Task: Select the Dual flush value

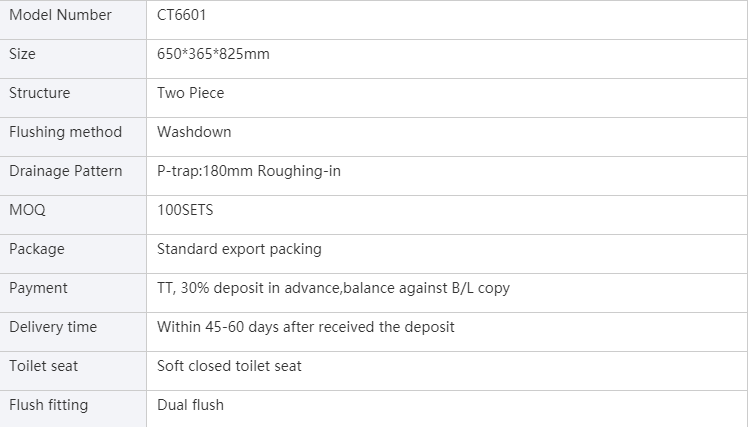Action: click(190, 405)
